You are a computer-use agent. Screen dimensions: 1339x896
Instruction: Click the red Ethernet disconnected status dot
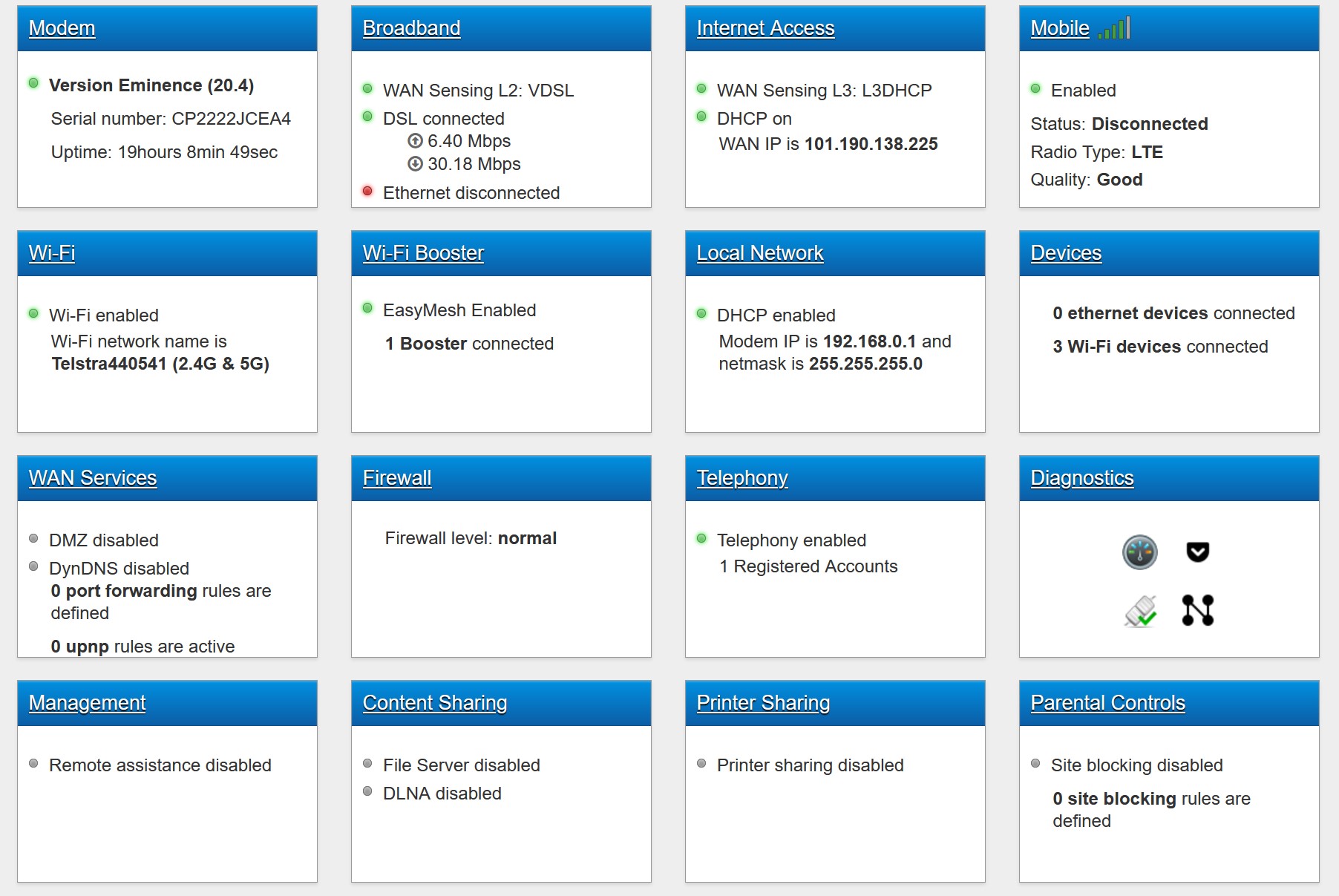[x=367, y=192]
